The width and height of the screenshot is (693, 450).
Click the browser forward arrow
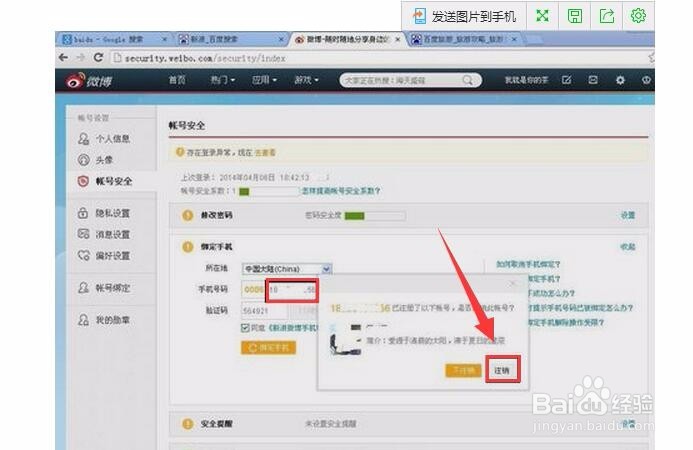[80, 58]
